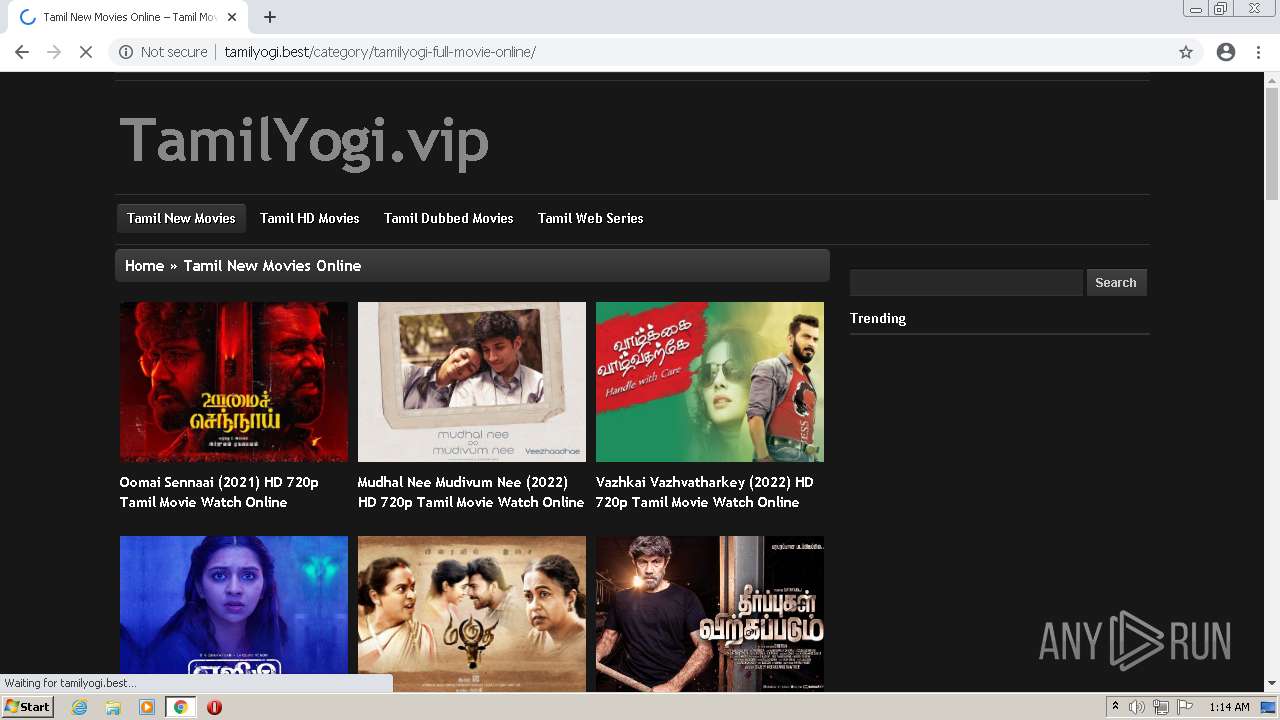Image resolution: width=1280 pixels, height=720 pixels.
Task: Open the Tamil Dubbed Movies menu
Action: coord(449,218)
